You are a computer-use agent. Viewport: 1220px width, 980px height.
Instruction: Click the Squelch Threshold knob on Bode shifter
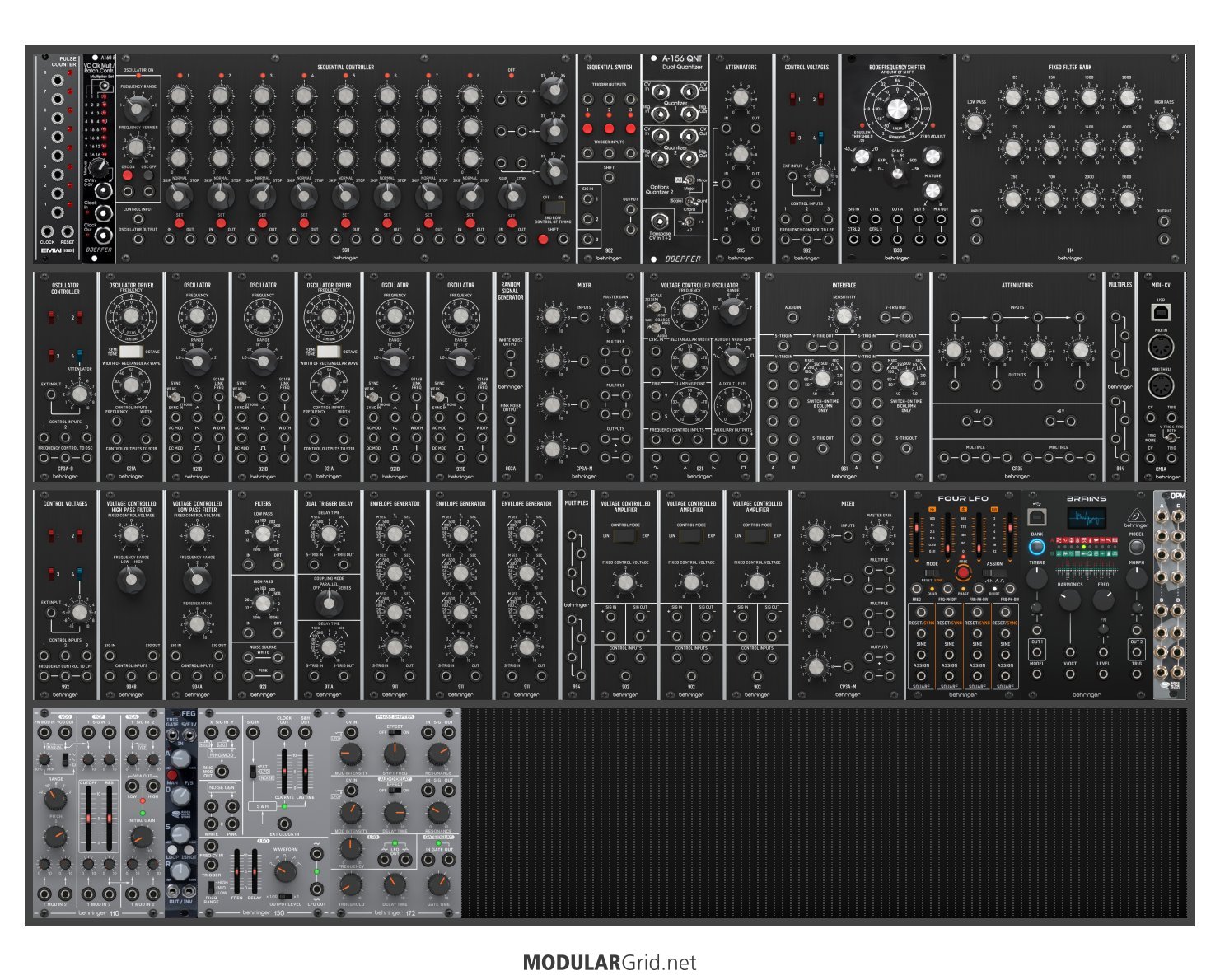click(x=861, y=156)
